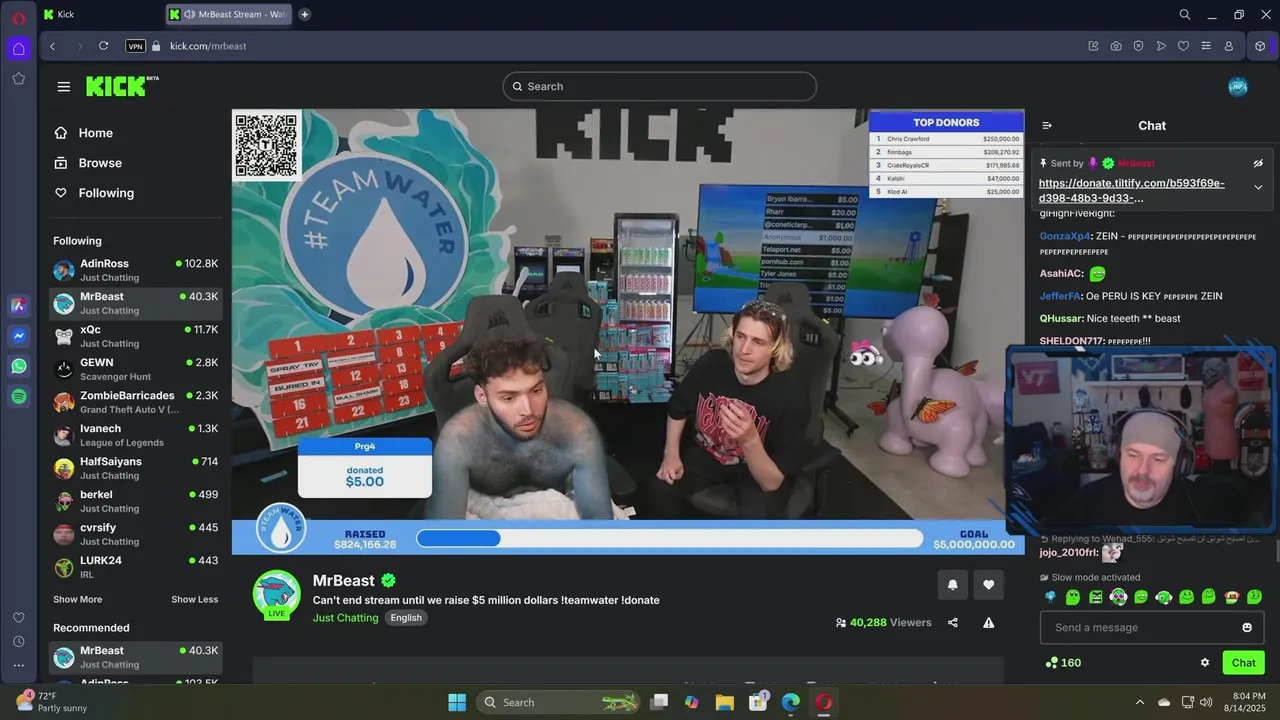This screenshot has width=1280, height=720.
Task: Open chat settings gear
Action: [1205, 662]
